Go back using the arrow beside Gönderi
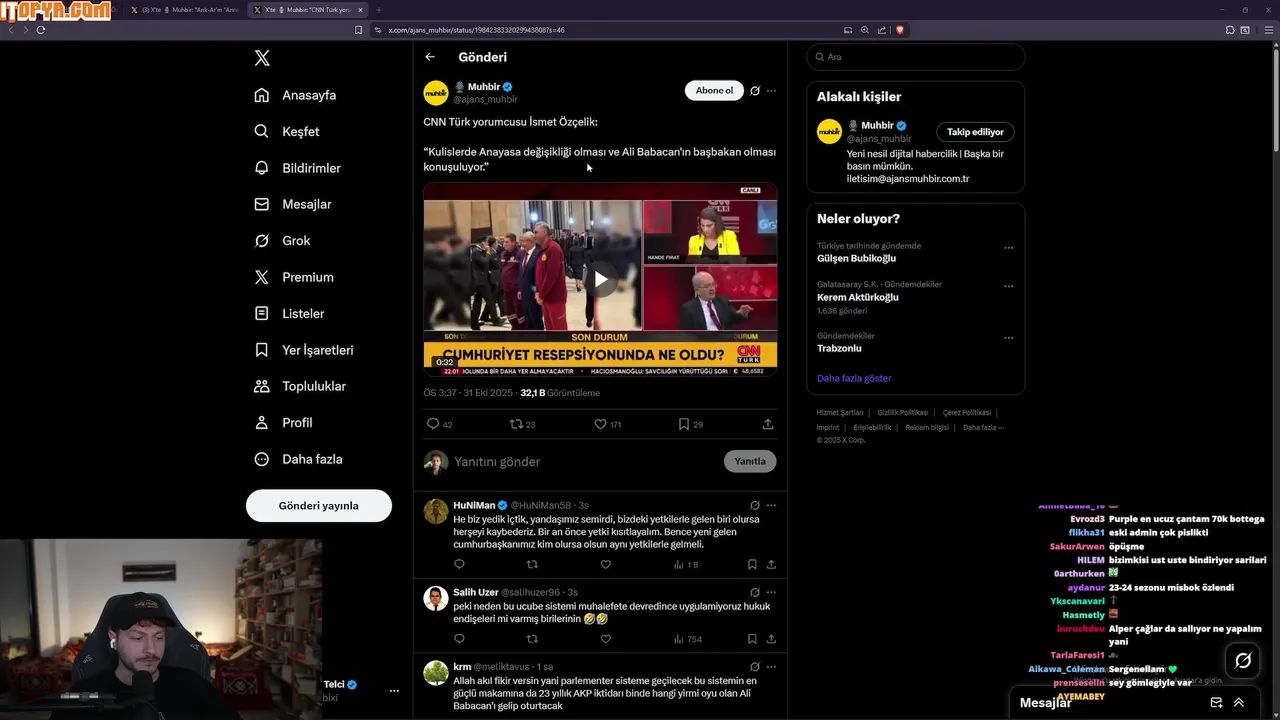The width and height of the screenshot is (1280, 720). coord(430,57)
